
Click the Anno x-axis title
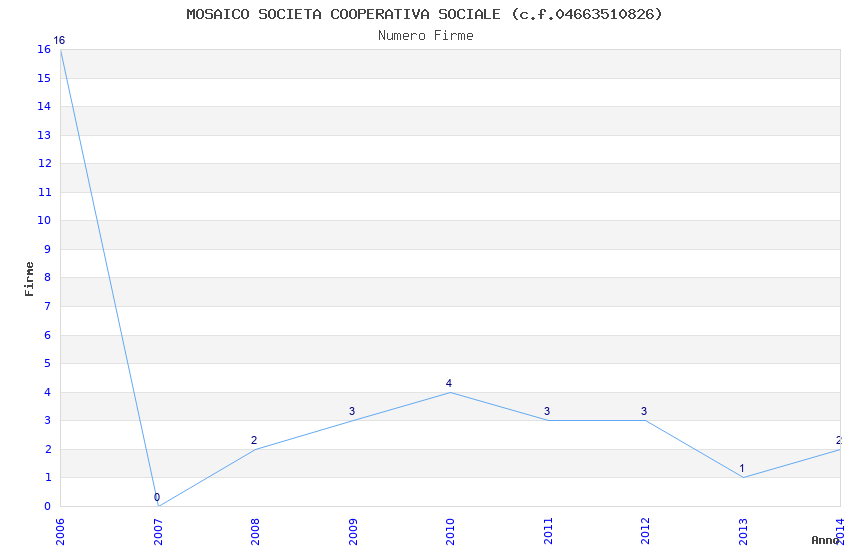(x=825, y=540)
